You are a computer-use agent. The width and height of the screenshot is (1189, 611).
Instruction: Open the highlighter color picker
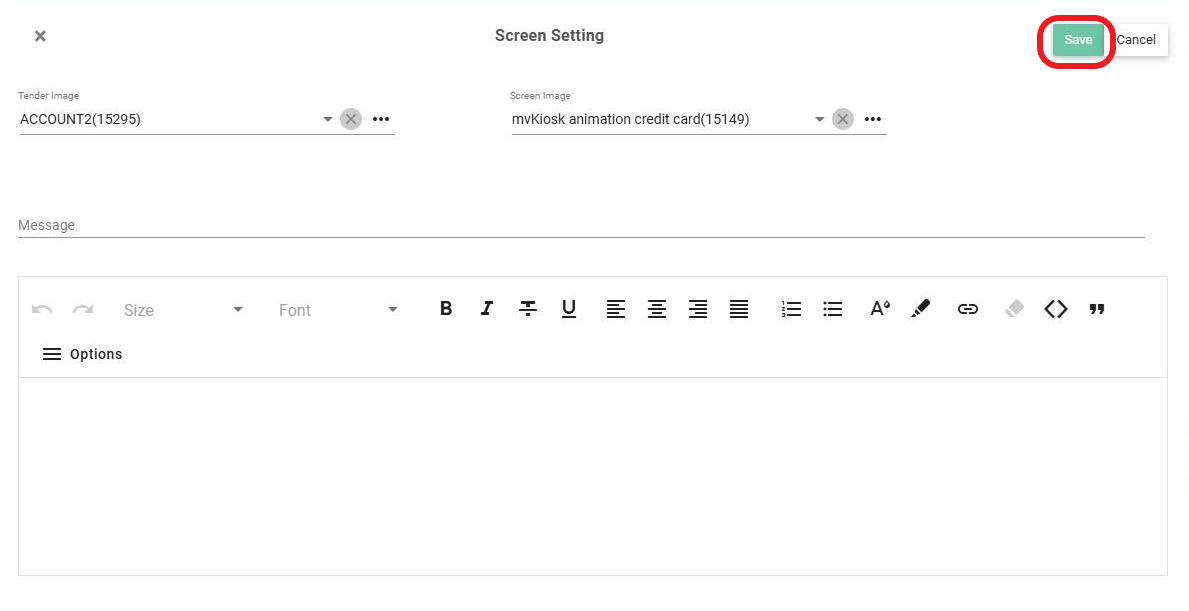[921, 309]
